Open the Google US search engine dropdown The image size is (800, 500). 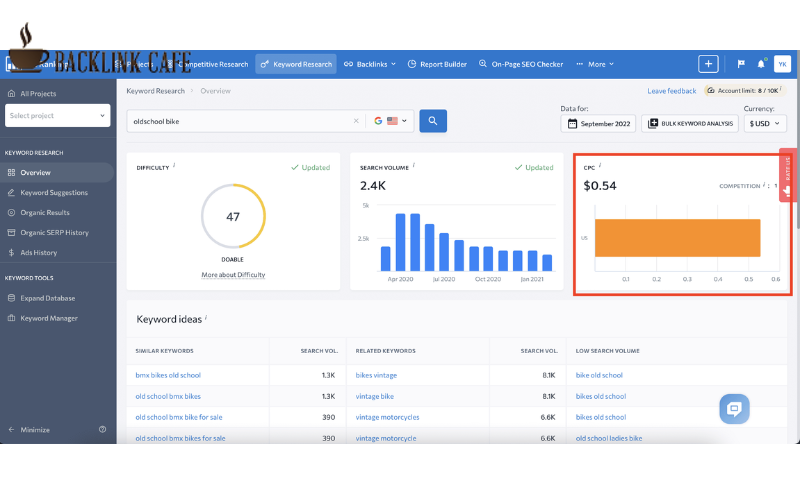point(390,121)
